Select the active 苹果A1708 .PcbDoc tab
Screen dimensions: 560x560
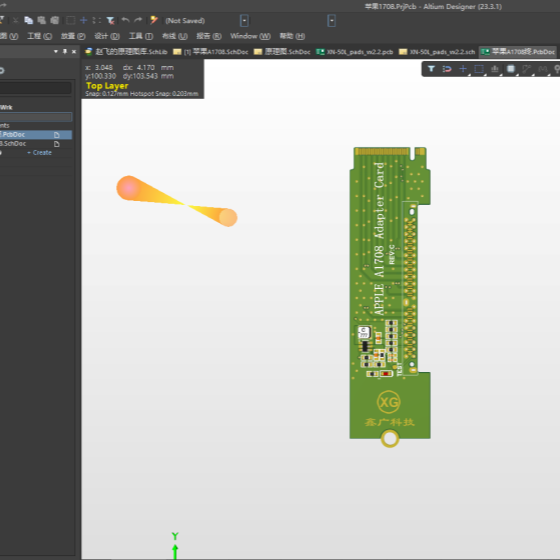click(x=518, y=52)
